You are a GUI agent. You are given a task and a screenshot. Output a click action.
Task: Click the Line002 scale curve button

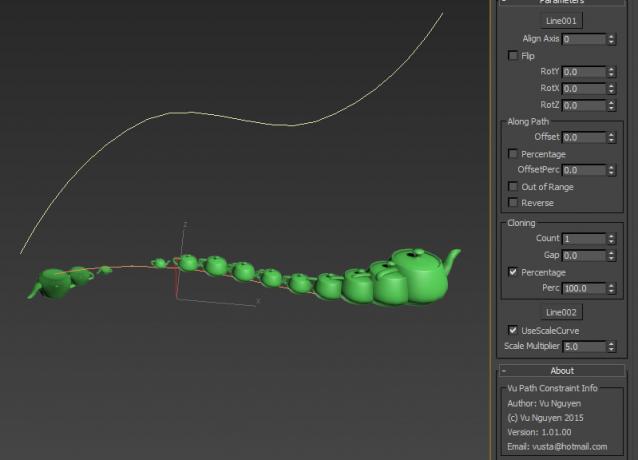(562, 312)
